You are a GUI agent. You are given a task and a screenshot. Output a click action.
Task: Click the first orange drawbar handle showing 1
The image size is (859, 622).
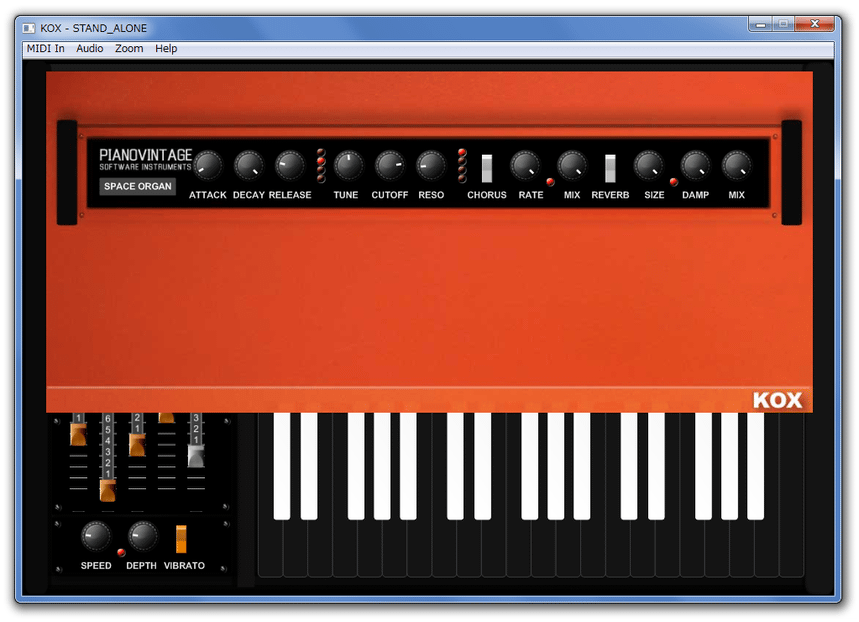click(78, 434)
